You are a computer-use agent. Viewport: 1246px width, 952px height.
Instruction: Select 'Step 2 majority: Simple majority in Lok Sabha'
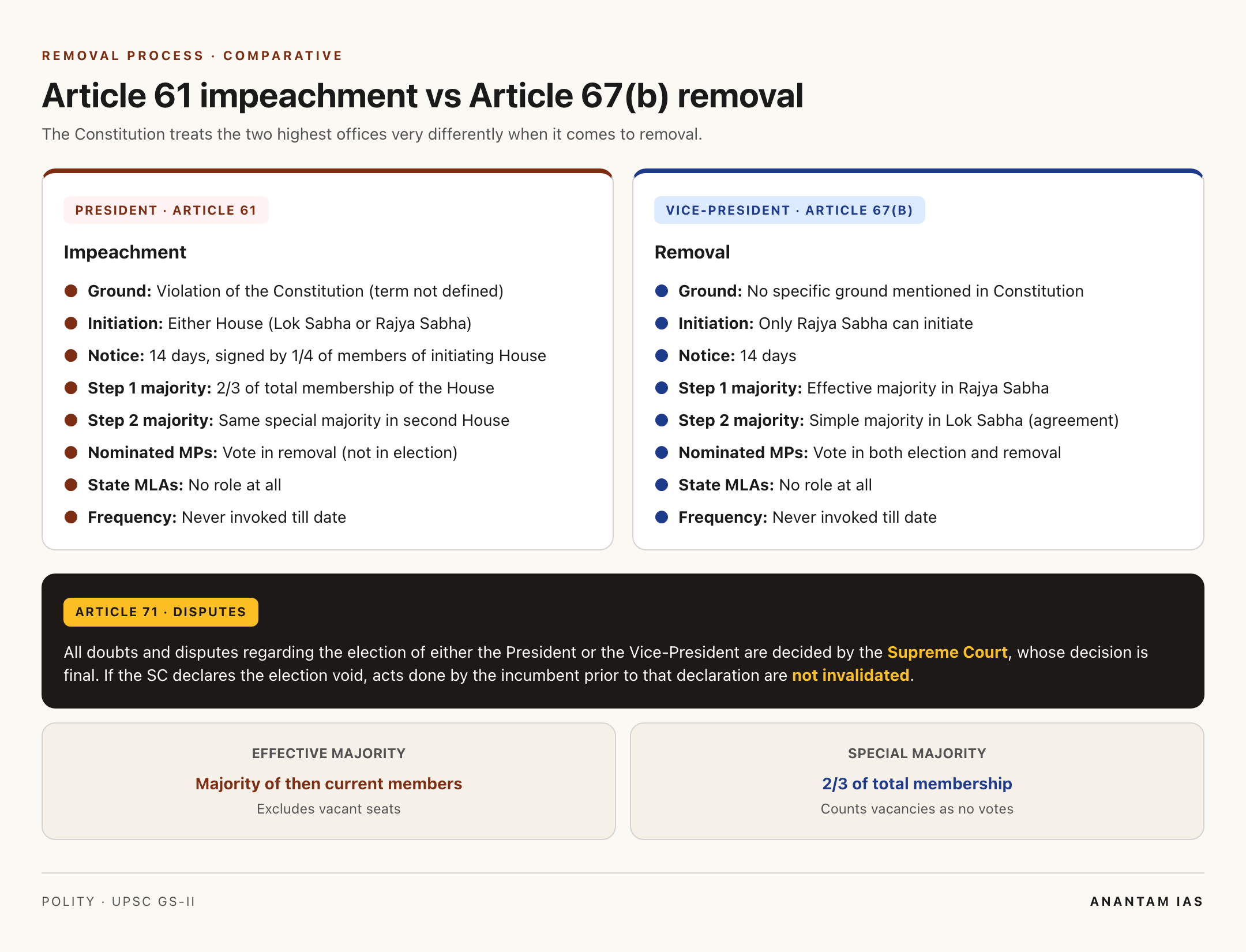pos(899,421)
